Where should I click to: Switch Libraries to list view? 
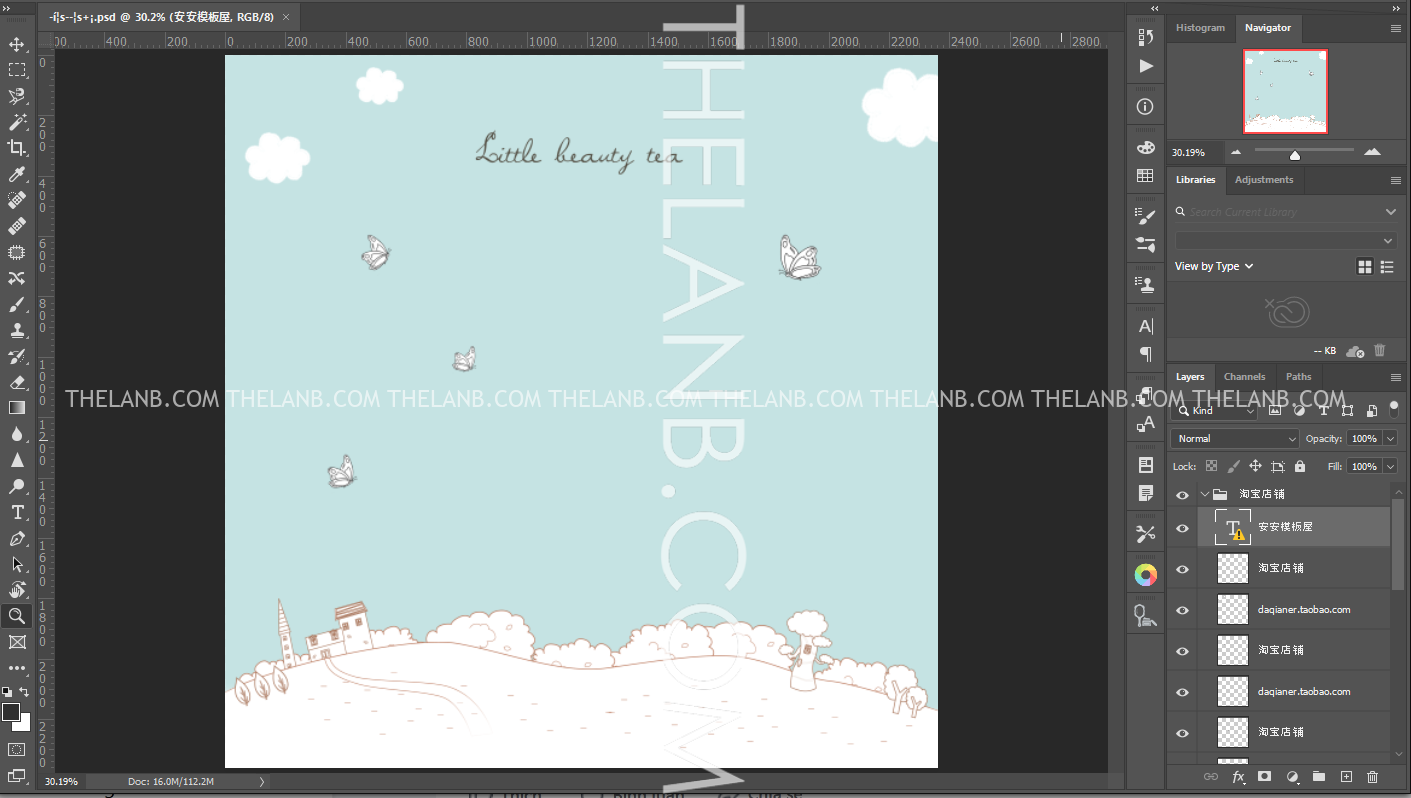[x=1387, y=267]
